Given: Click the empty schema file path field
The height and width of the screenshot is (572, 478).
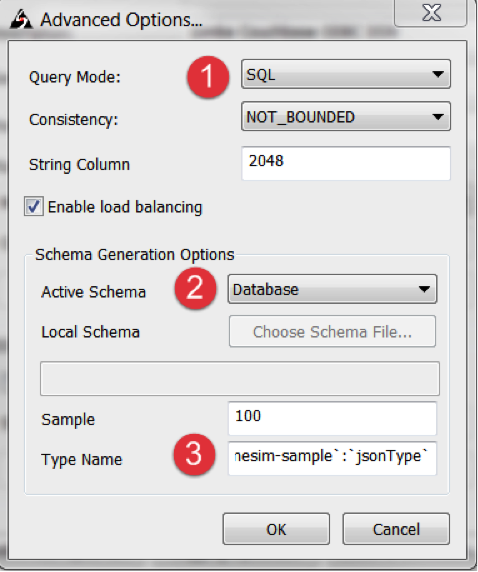Looking at the screenshot, I should click(240, 379).
